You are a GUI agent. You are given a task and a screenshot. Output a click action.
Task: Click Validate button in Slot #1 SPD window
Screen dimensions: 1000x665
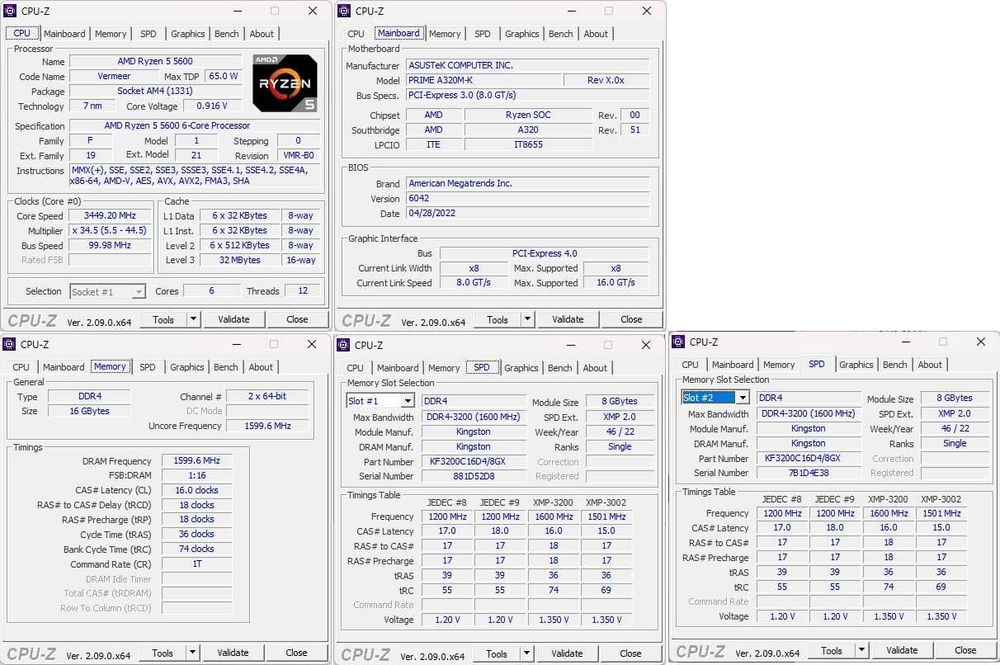click(x=567, y=654)
